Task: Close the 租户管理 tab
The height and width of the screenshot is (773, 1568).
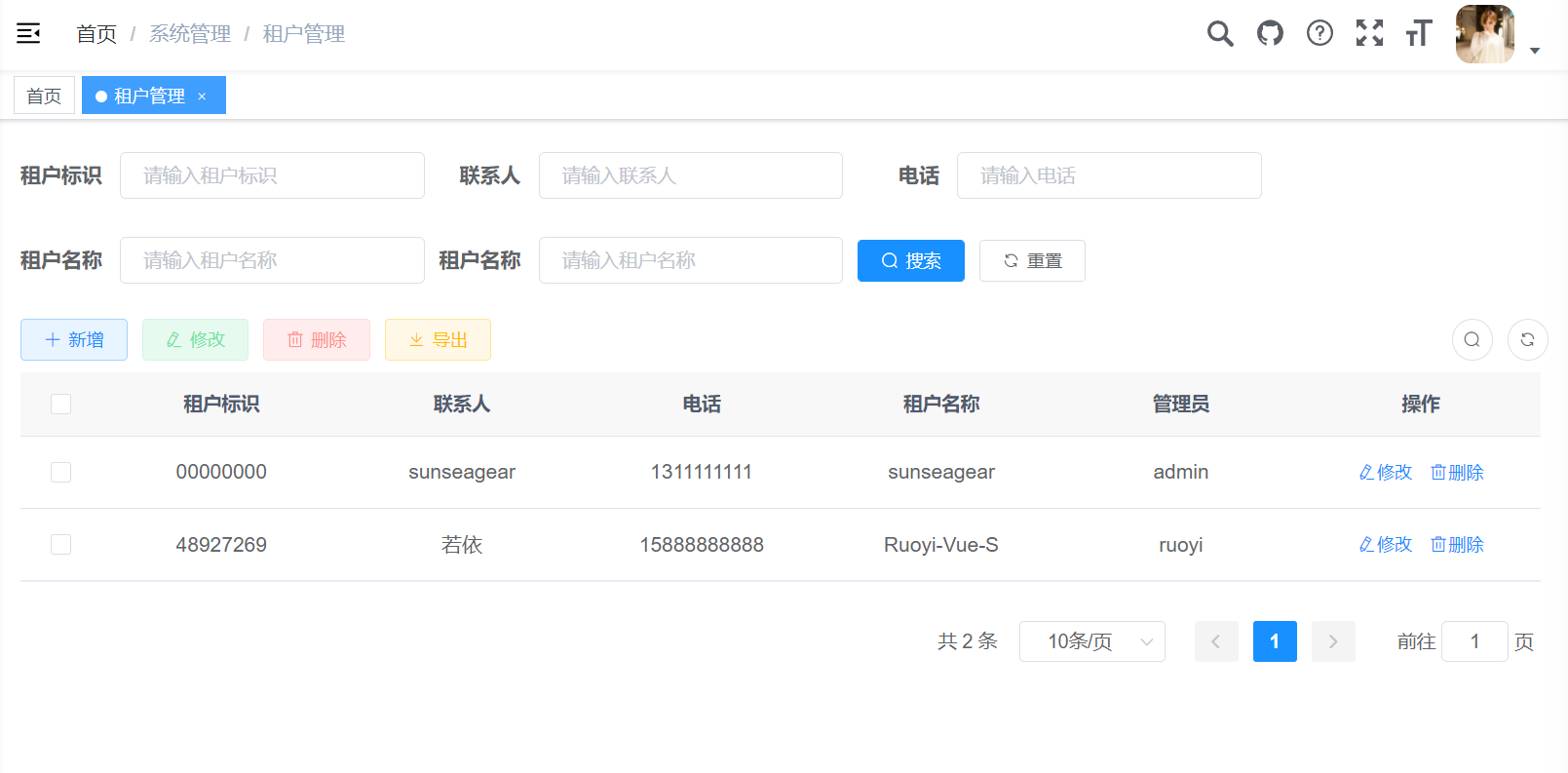Action: click(202, 96)
